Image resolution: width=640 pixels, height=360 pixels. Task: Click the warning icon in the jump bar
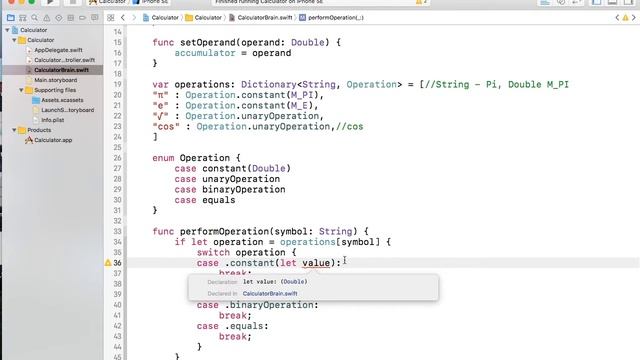pyautogui.click(x=625, y=18)
